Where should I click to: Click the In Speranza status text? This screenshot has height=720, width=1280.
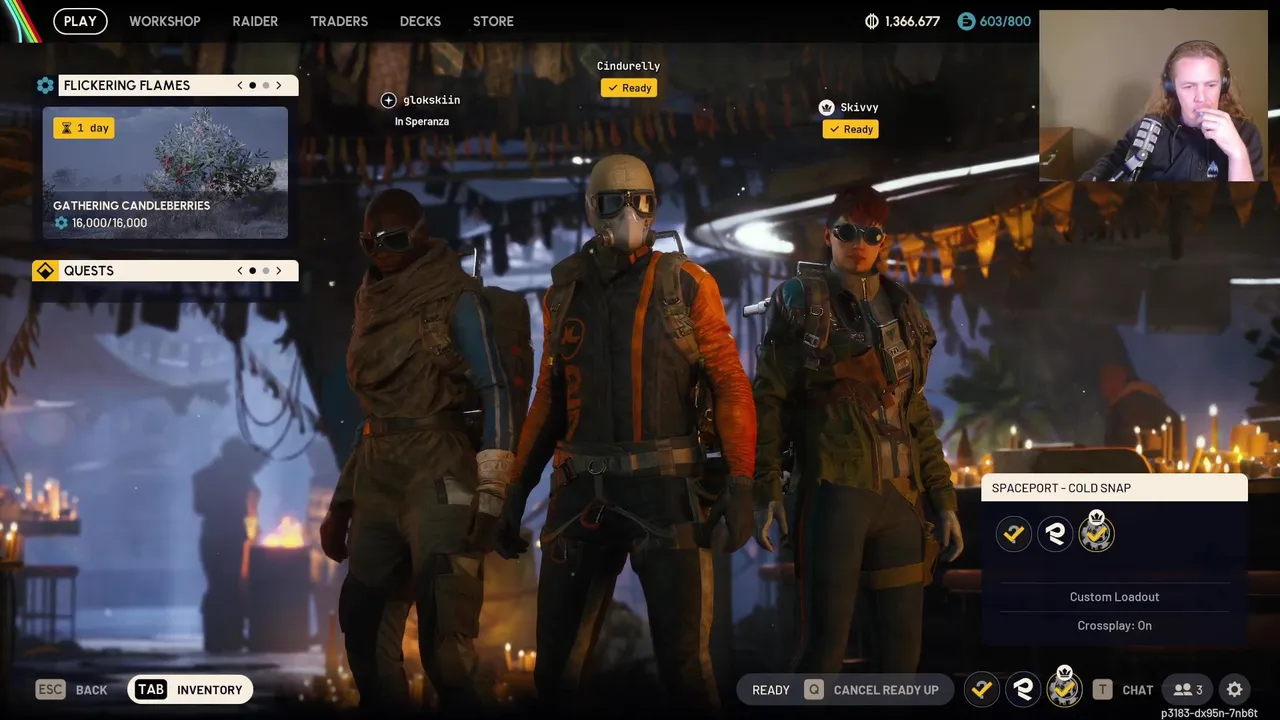click(422, 122)
